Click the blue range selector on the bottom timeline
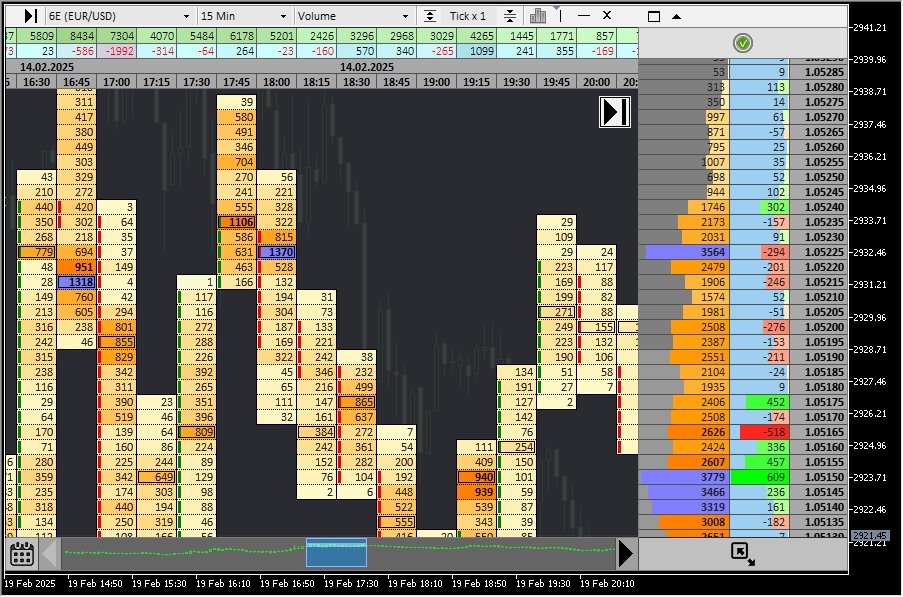Screen dimensions: 903x597 pyautogui.click(x=336, y=552)
